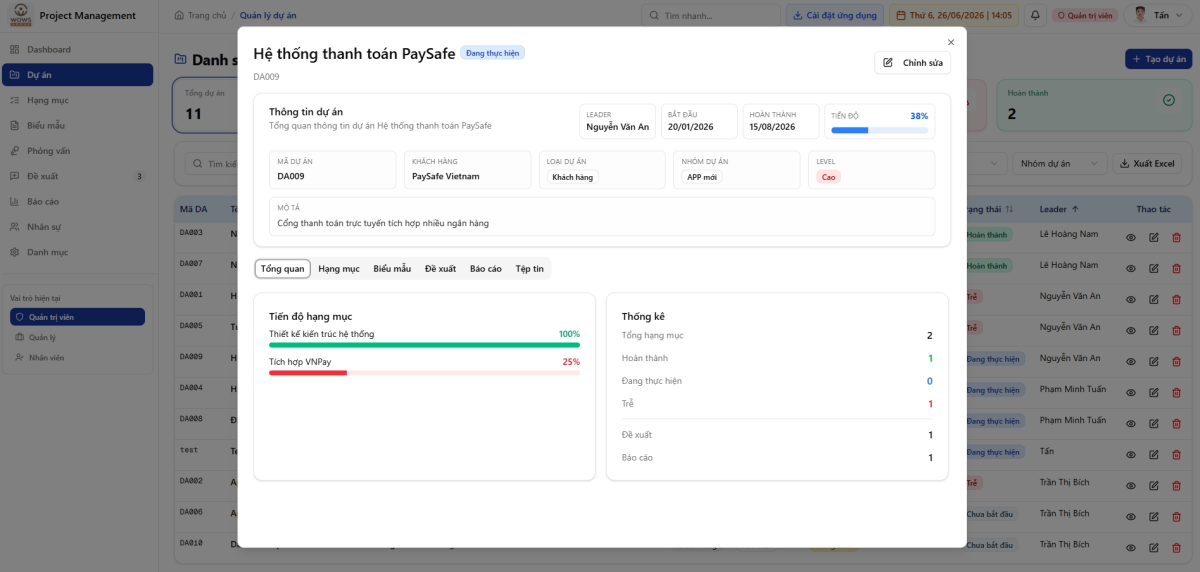
Task: Click the notification bell icon
Action: pyautogui.click(x=1035, y=15)
